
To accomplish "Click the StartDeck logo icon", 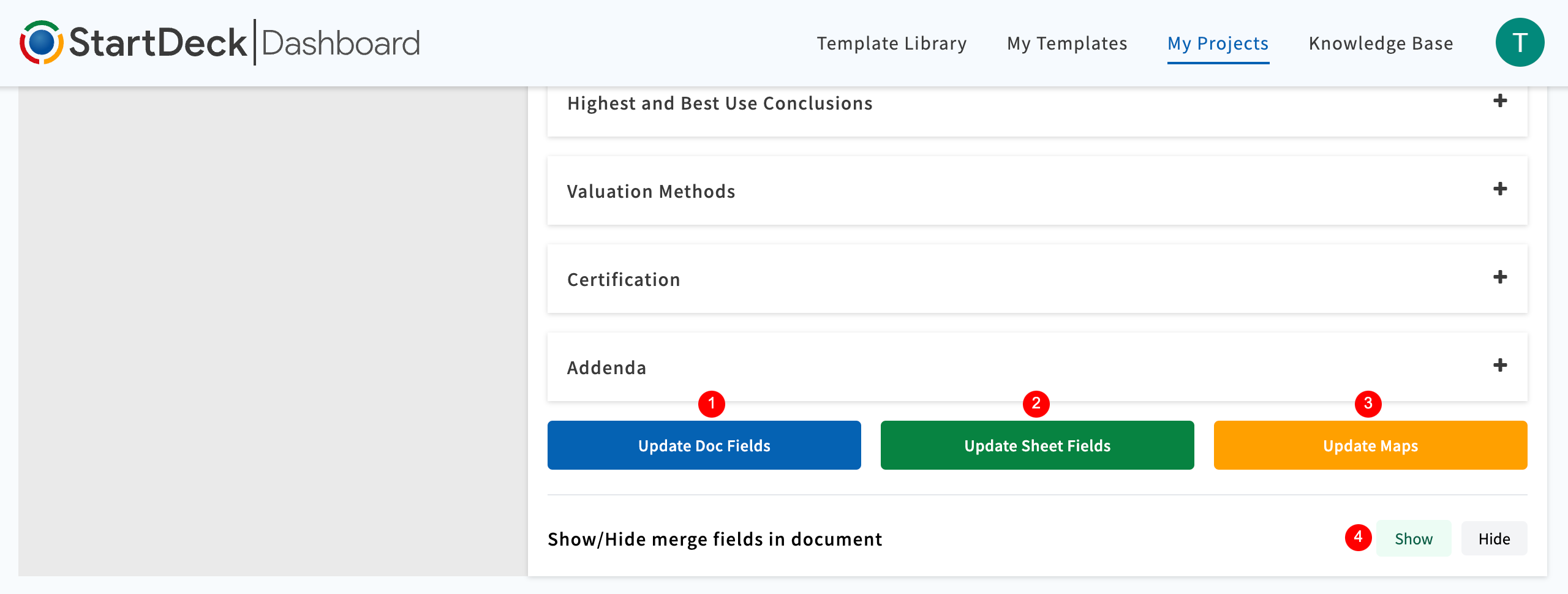I will [41, 43].
